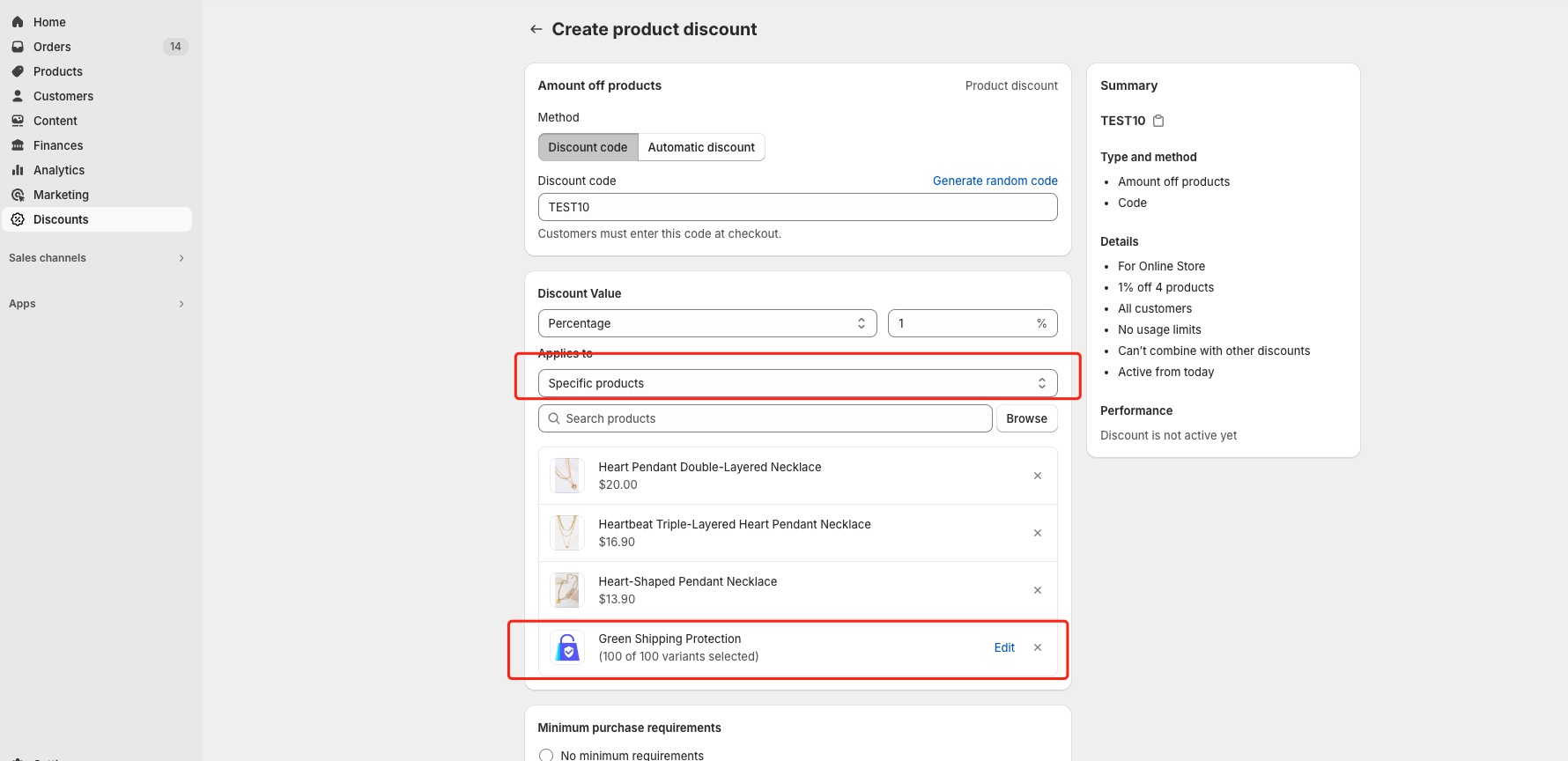Viewport: 1568px width, 761px height.
Task: Click the back arrow beside Create product discount
Action: pyautogui.click(x=536, y=29)
